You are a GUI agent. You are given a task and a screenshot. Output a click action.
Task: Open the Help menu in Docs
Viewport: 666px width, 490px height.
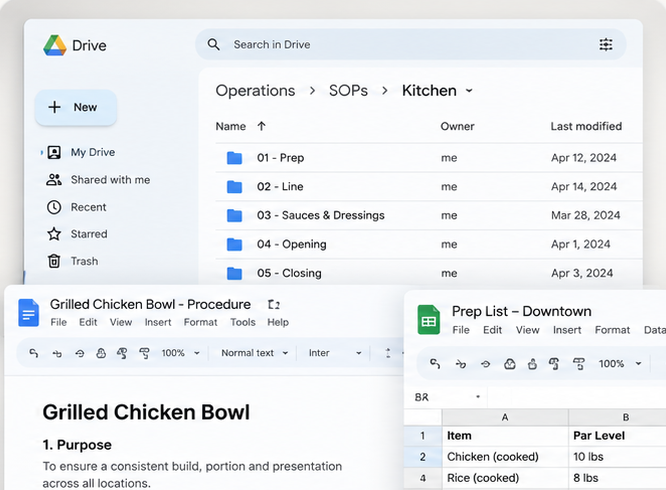[278, 322]
